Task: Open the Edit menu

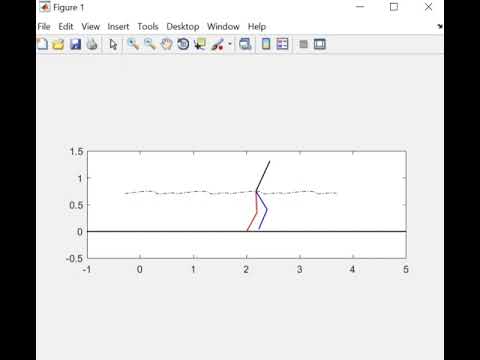Action: pyautogui.click(x=66, y=27)
